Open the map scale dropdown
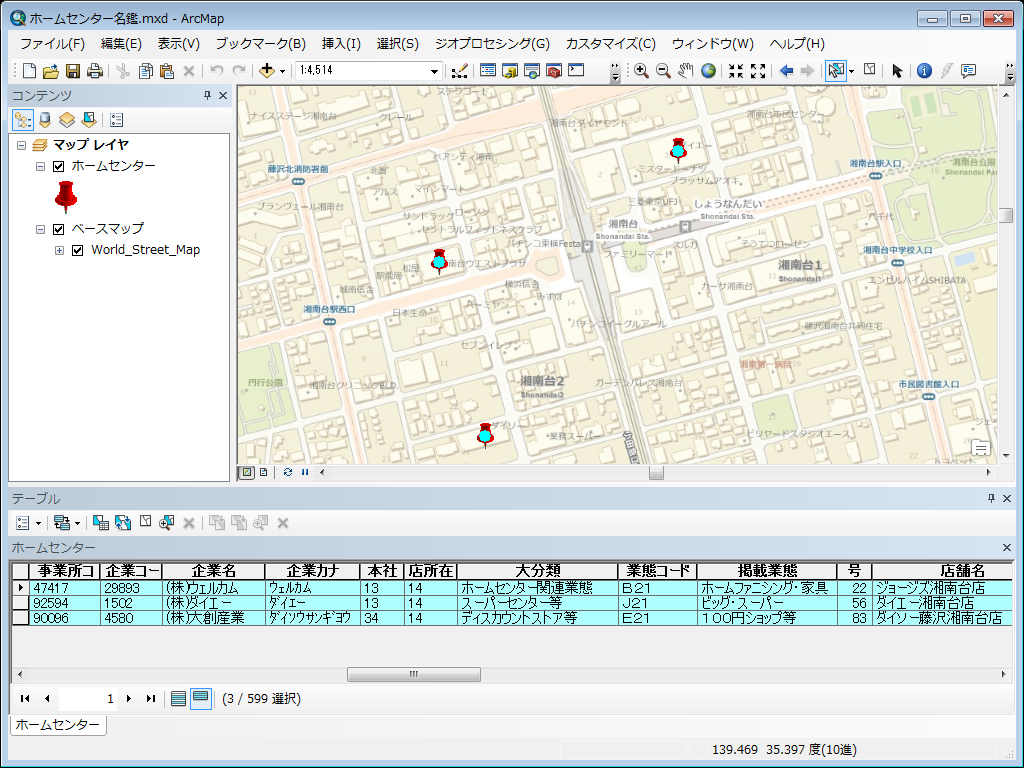1024x768 pixels. (x=434, y=71)
